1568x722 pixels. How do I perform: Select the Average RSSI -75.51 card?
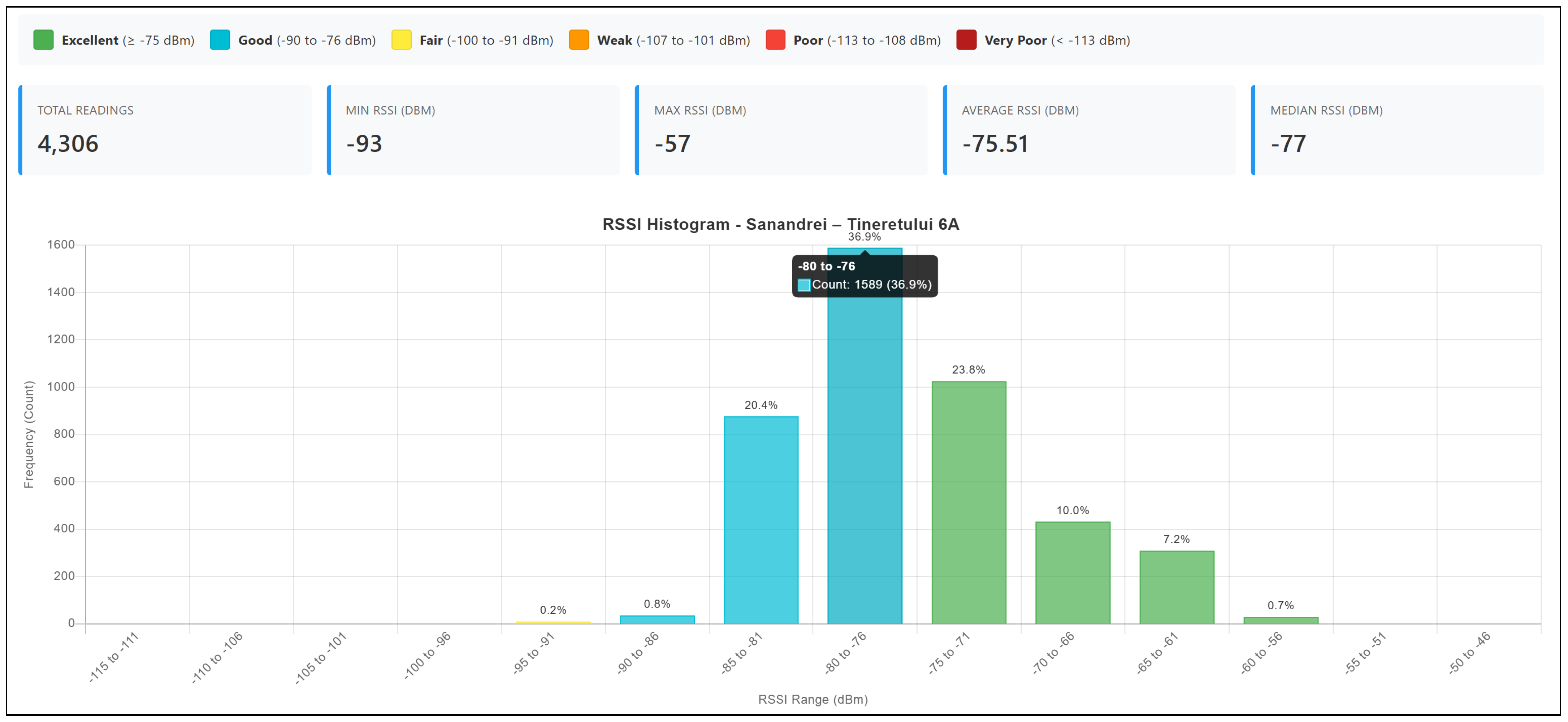(1089, 130)
